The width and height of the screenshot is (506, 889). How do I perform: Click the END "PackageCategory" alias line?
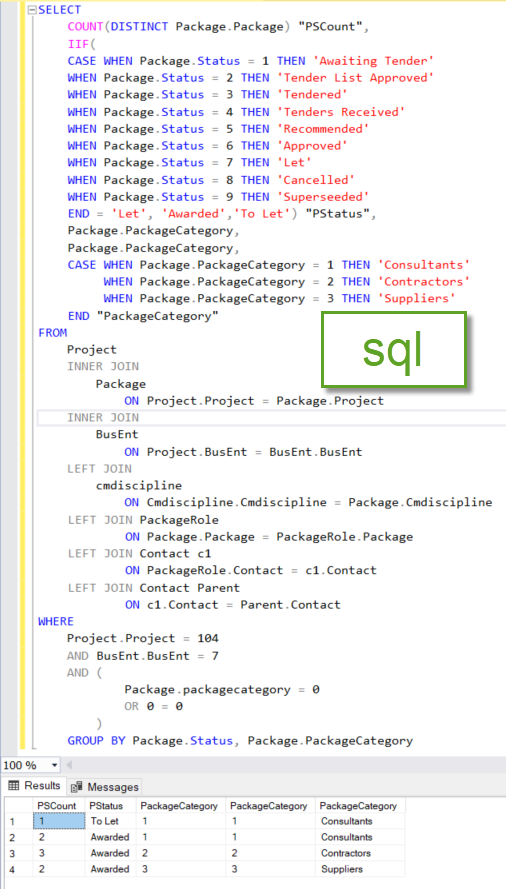click(143, 316)
